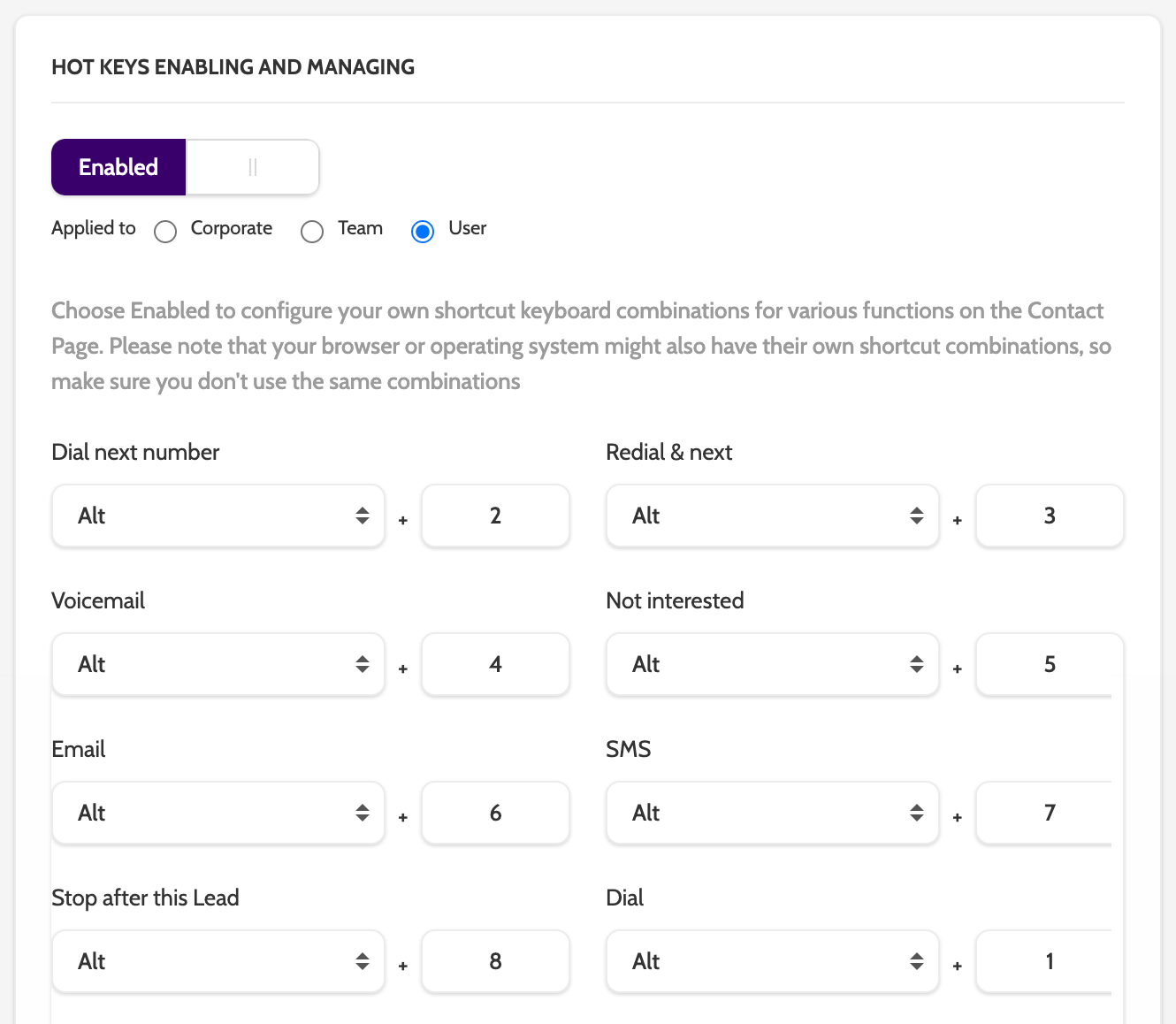The width and height of the screenshot is (1176, 1024).
Task: Click the SMS hot key field
Action: (x=1048, y=813)
